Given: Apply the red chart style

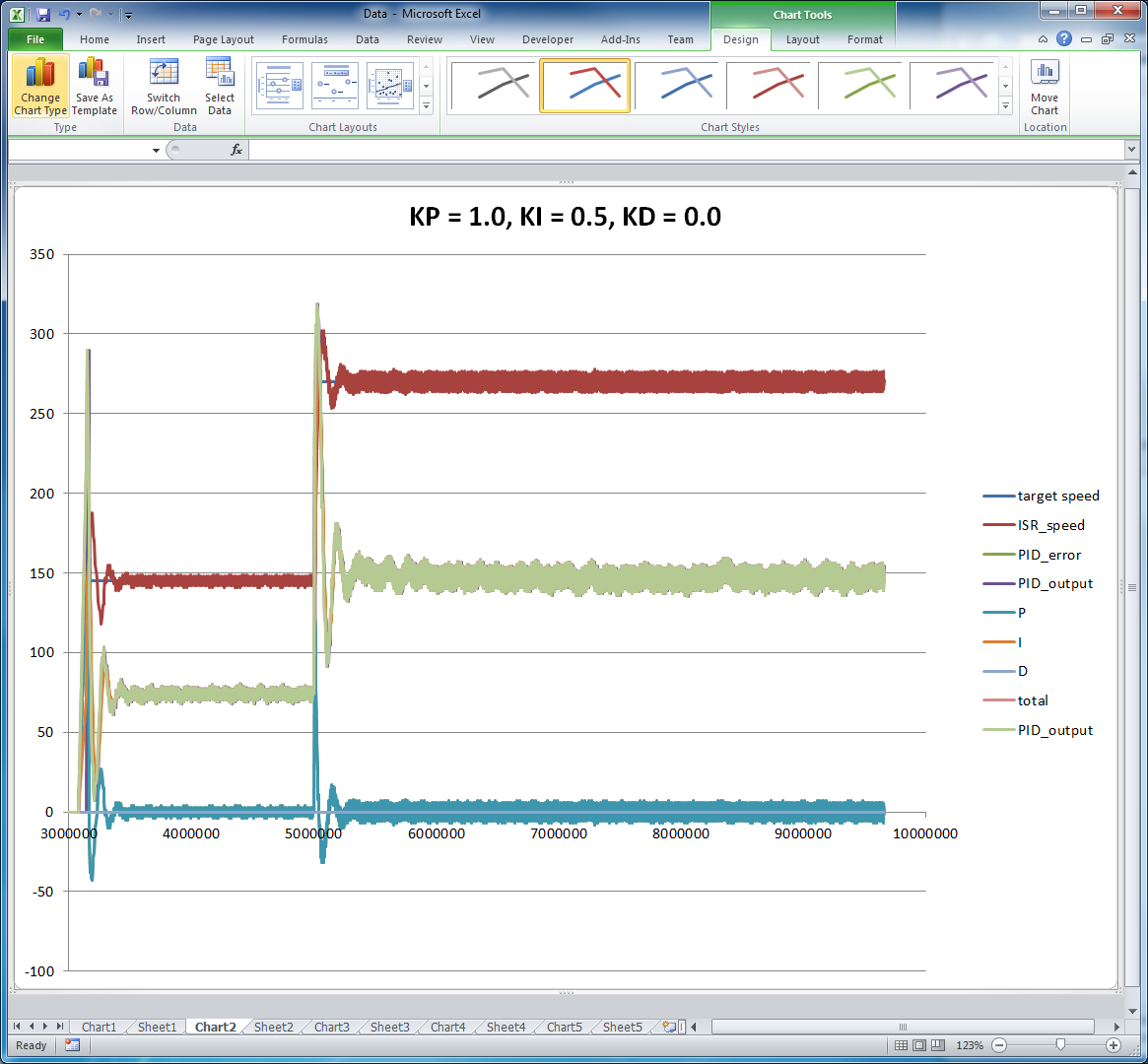Looking at the screenshot, I should (769, 86).
